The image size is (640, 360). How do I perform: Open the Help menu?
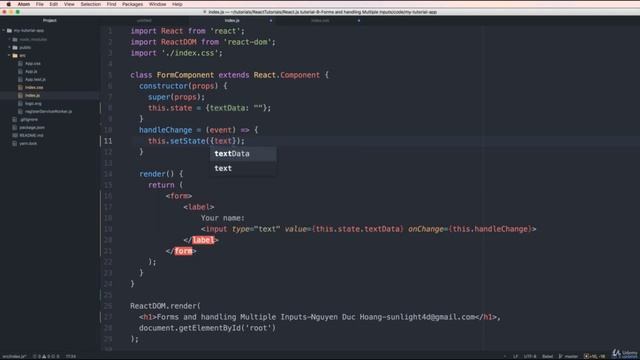[177, 4]
